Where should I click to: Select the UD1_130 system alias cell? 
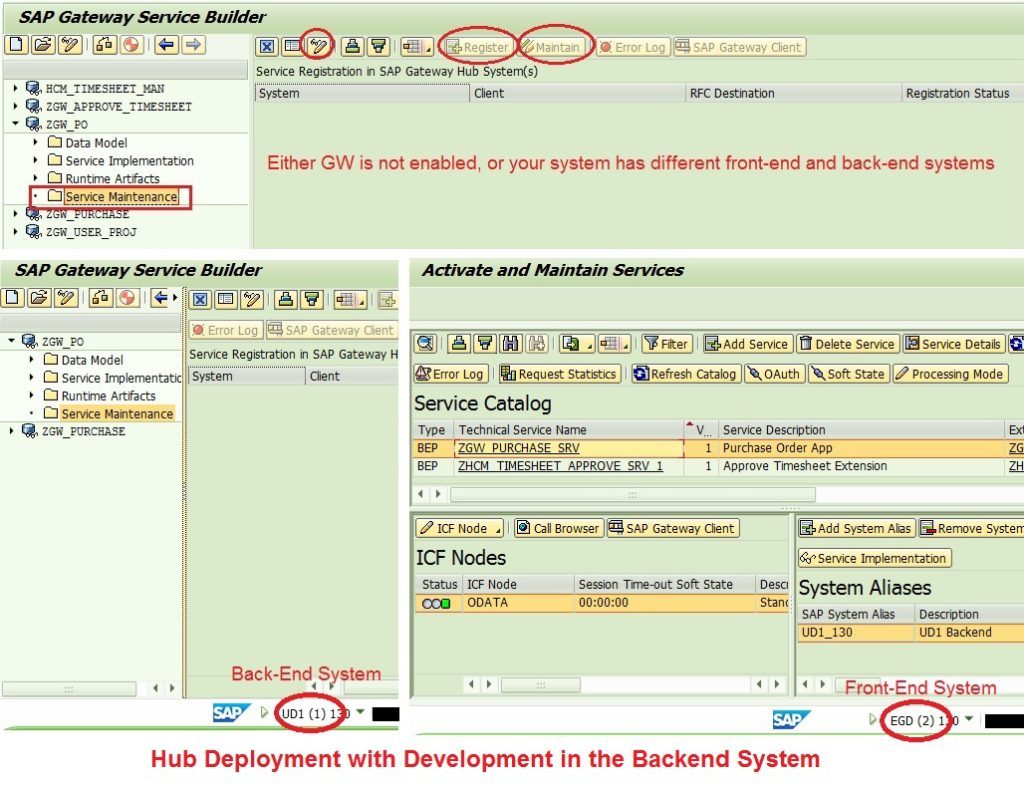click(x=856, y=632)
